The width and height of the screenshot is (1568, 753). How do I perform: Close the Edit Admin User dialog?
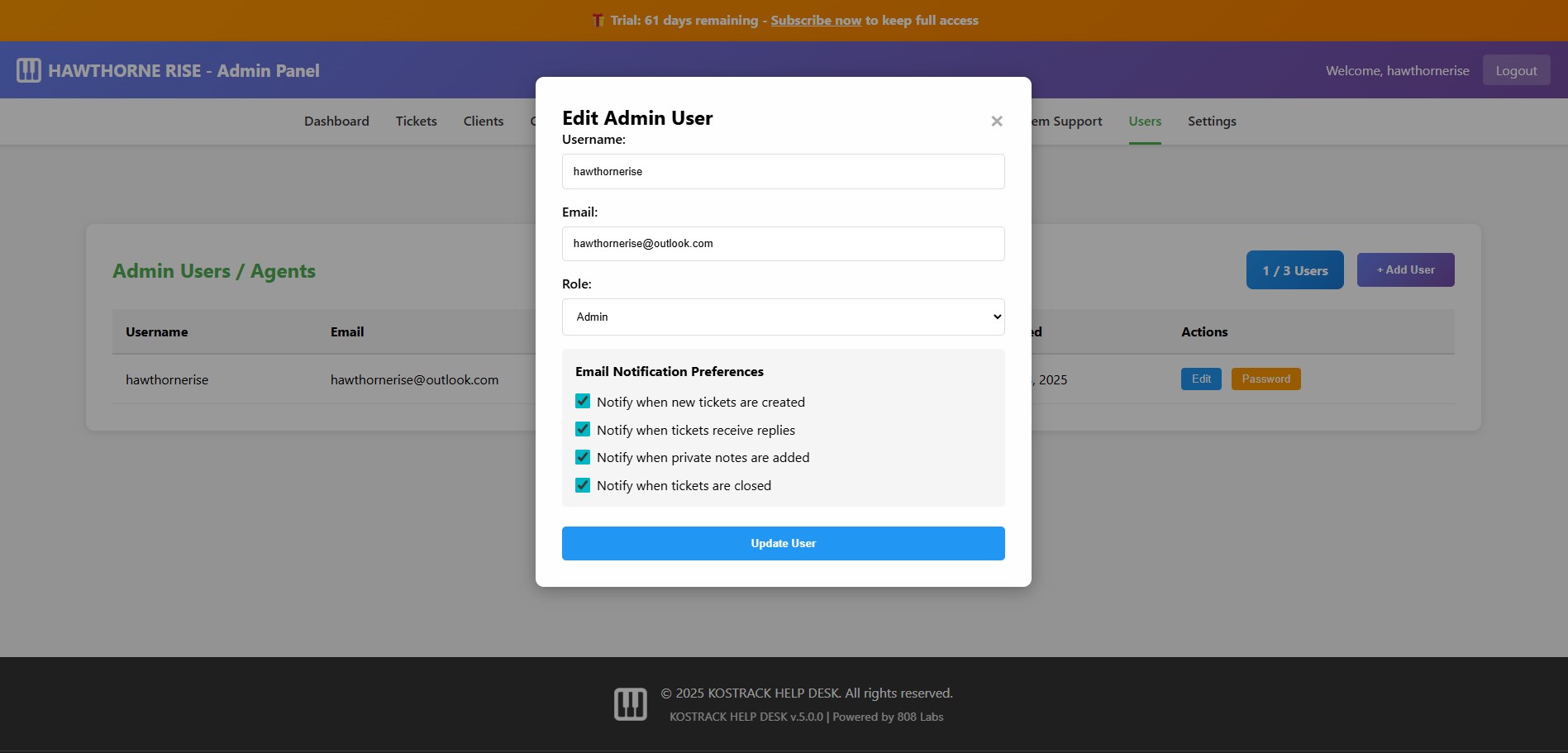[996, 122]
